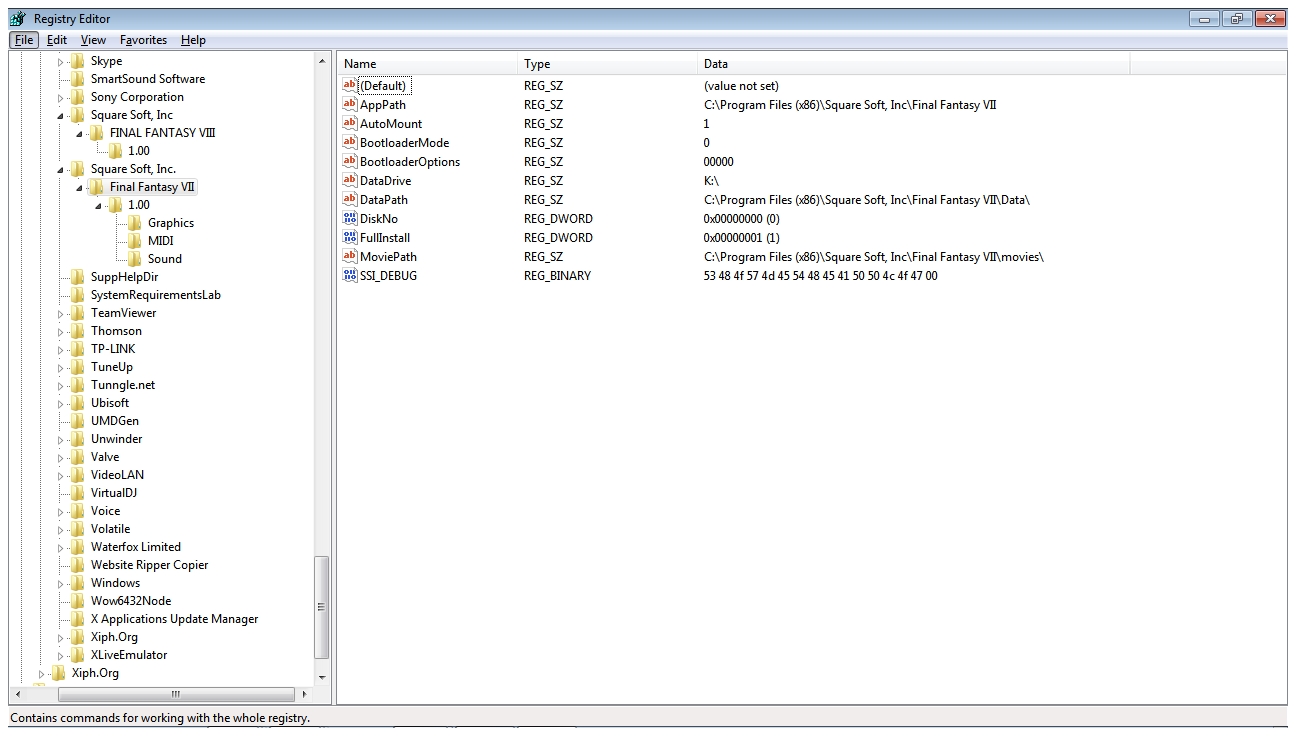Click the MoviePath string value icon
The height and width of the screenshot is (736, 1296).
click(x=350, y=256)
